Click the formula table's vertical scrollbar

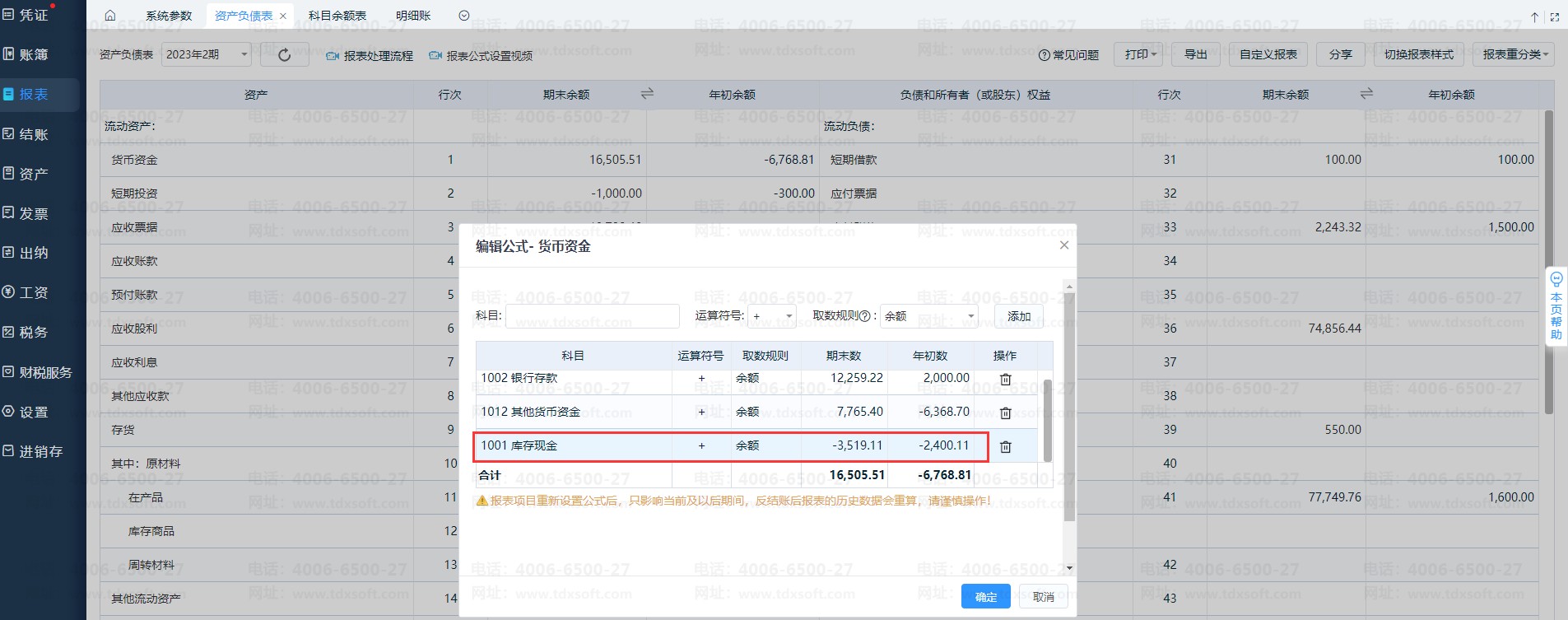(1047, 420)
